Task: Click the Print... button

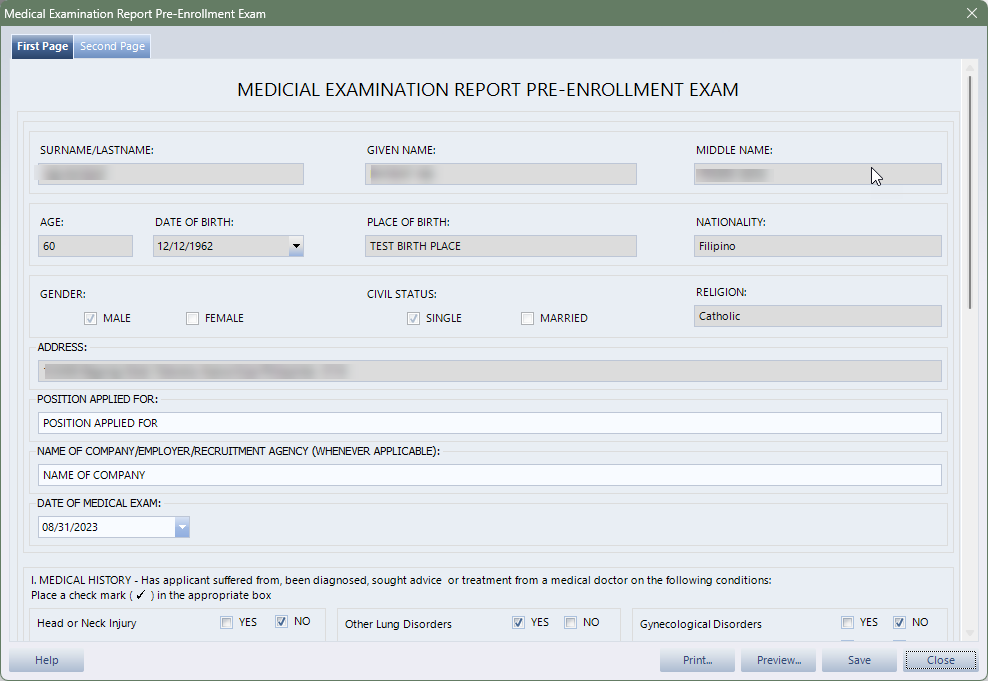Action: [x=697, y=660]
